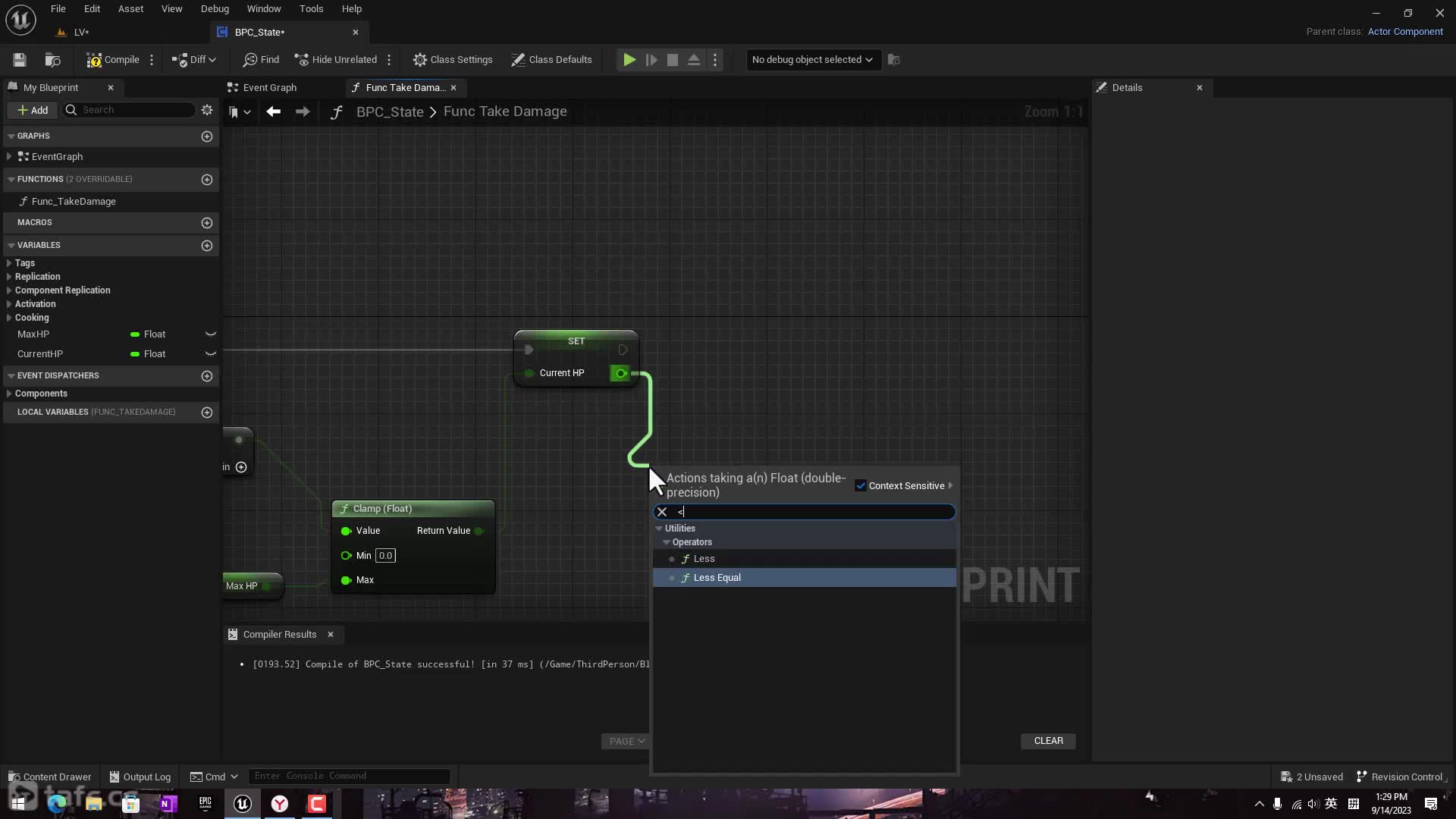Add a new macro with plus icon
This screenshot has height=819, width=1456.
pyautogui.click(x=207, y=223)
